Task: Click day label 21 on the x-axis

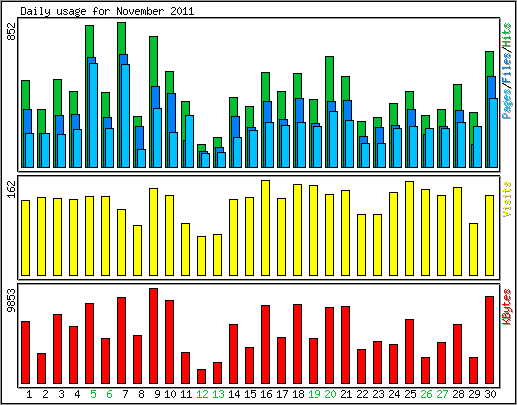Action: 346,394
